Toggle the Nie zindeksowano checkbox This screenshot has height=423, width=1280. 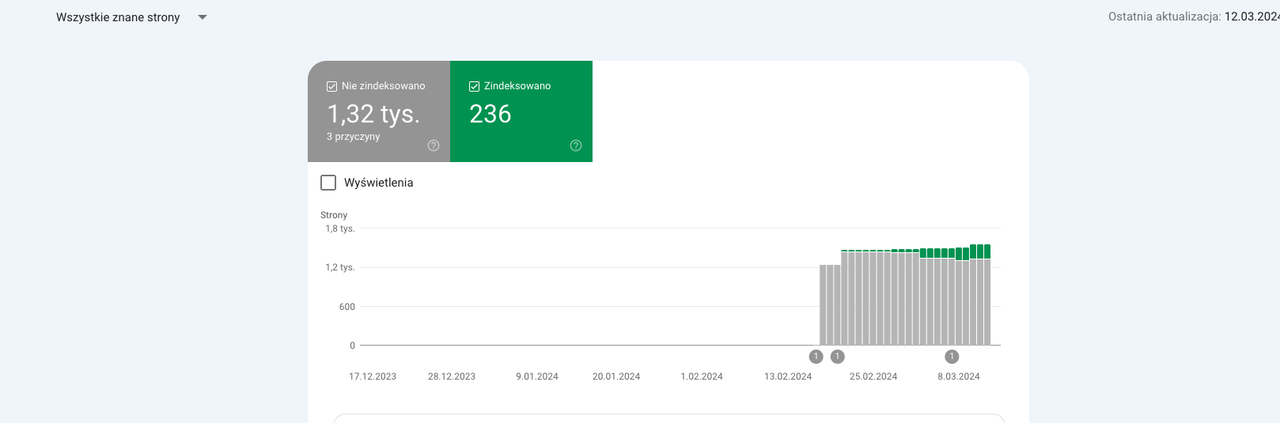coord(332,86)
